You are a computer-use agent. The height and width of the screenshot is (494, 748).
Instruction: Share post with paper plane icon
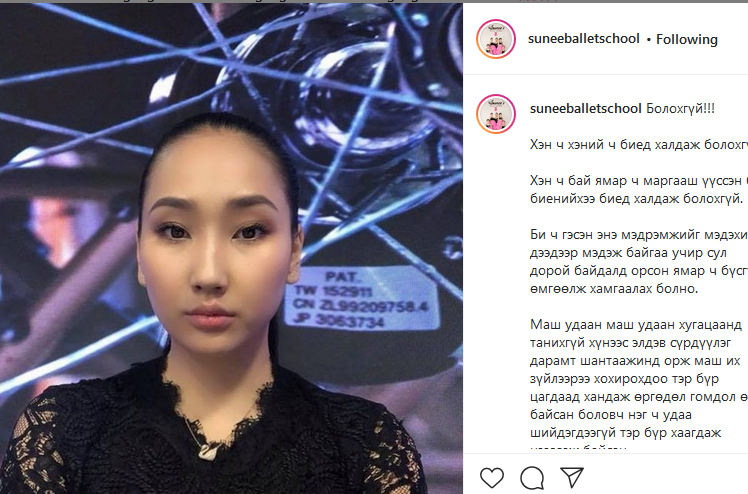[x=572, y=477]
